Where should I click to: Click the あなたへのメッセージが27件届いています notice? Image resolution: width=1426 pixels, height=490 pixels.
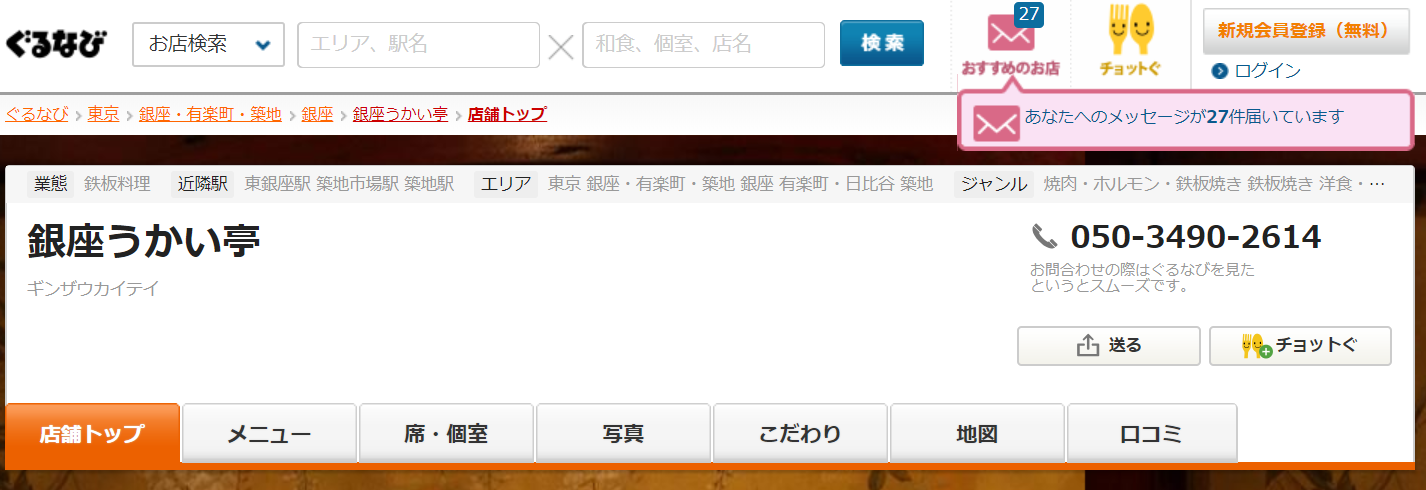1183,116
